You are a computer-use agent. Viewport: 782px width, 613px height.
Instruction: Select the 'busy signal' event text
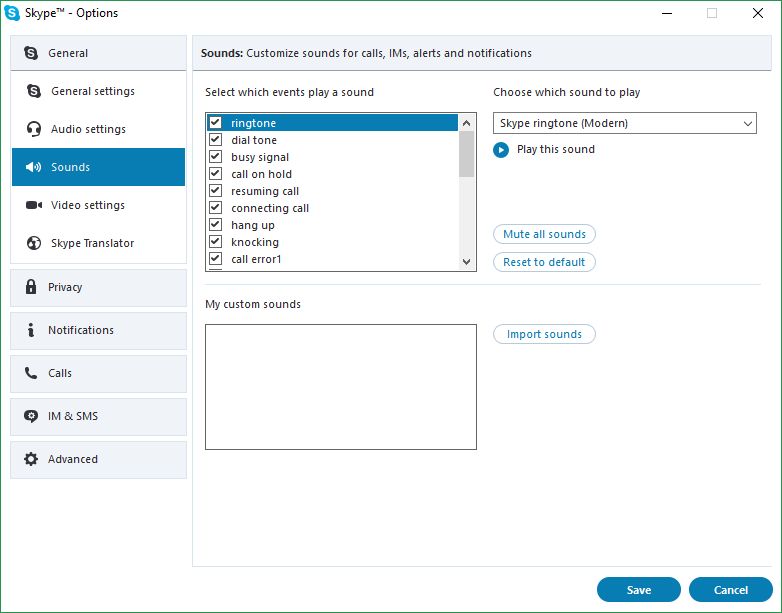coord(260,157)
